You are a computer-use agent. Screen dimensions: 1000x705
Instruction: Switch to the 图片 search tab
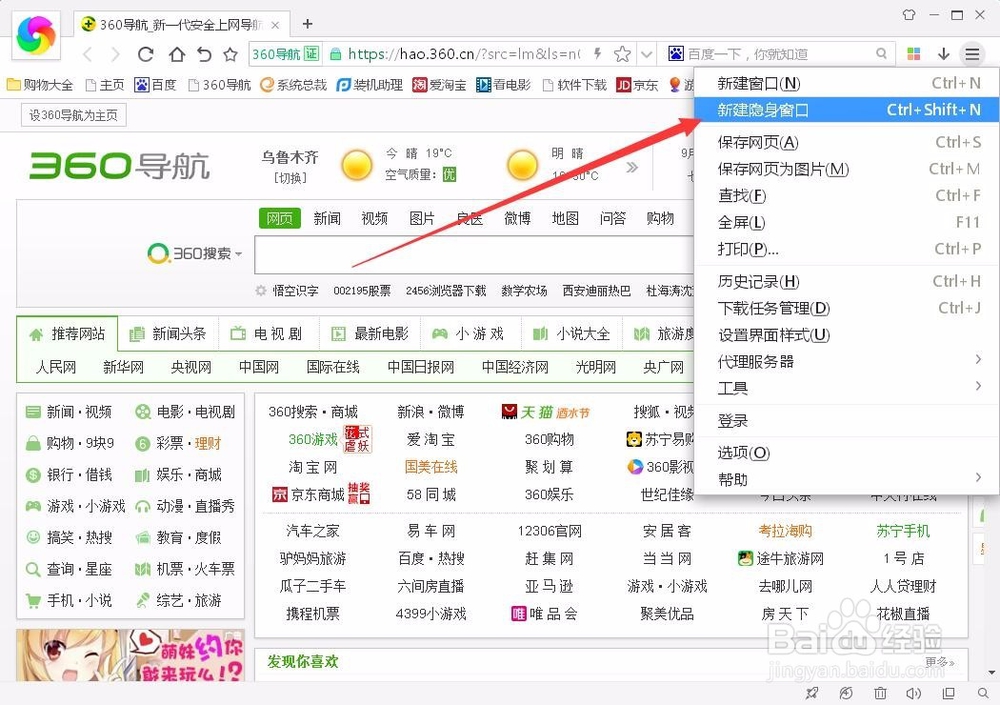422,219
